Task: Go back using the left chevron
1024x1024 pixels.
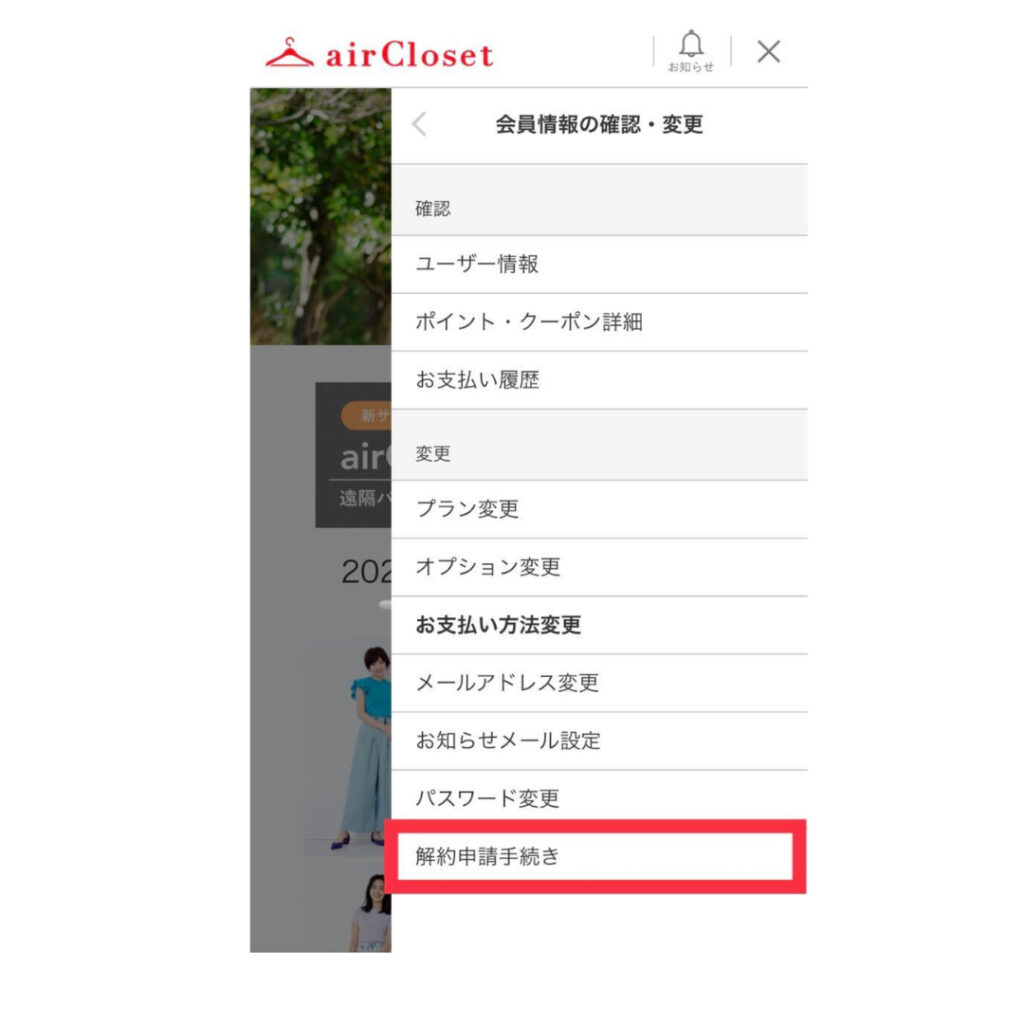Action: point(419,123)
